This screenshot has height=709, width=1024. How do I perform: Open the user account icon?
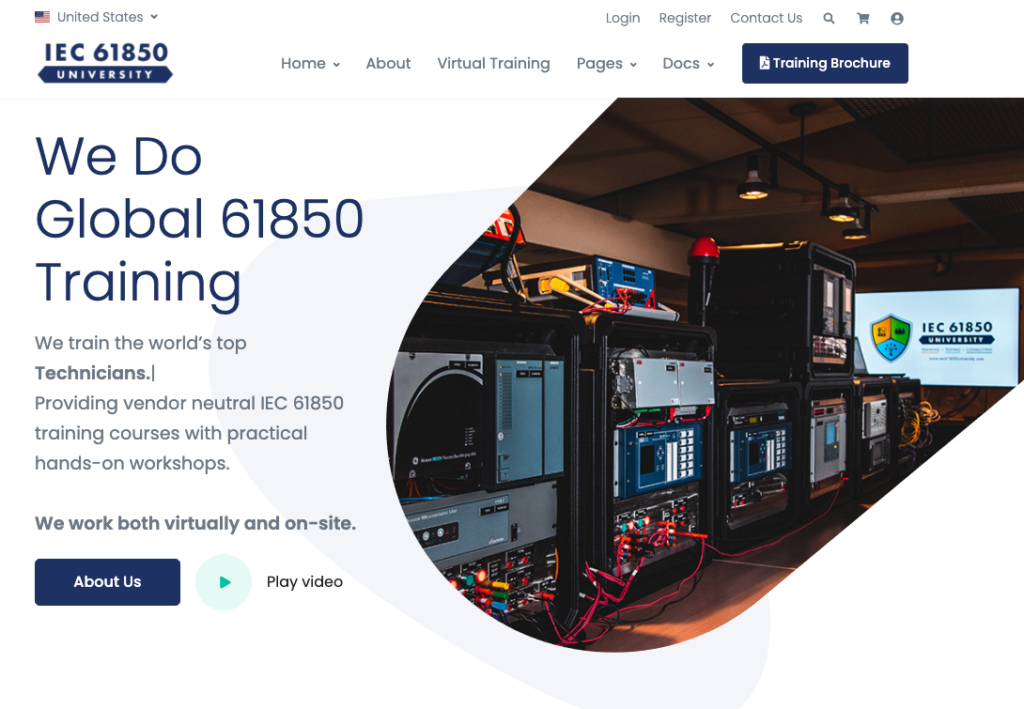pyautogui.click(x=897, y=18)
